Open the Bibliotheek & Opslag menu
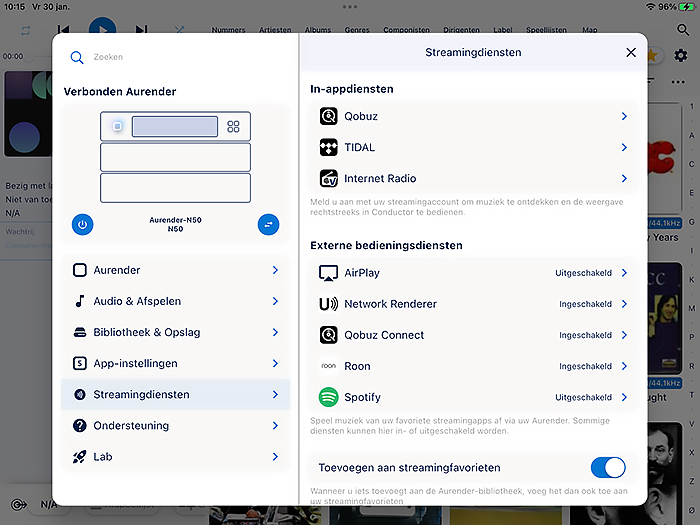Screen dimensions: 700x525 (175, 332)
